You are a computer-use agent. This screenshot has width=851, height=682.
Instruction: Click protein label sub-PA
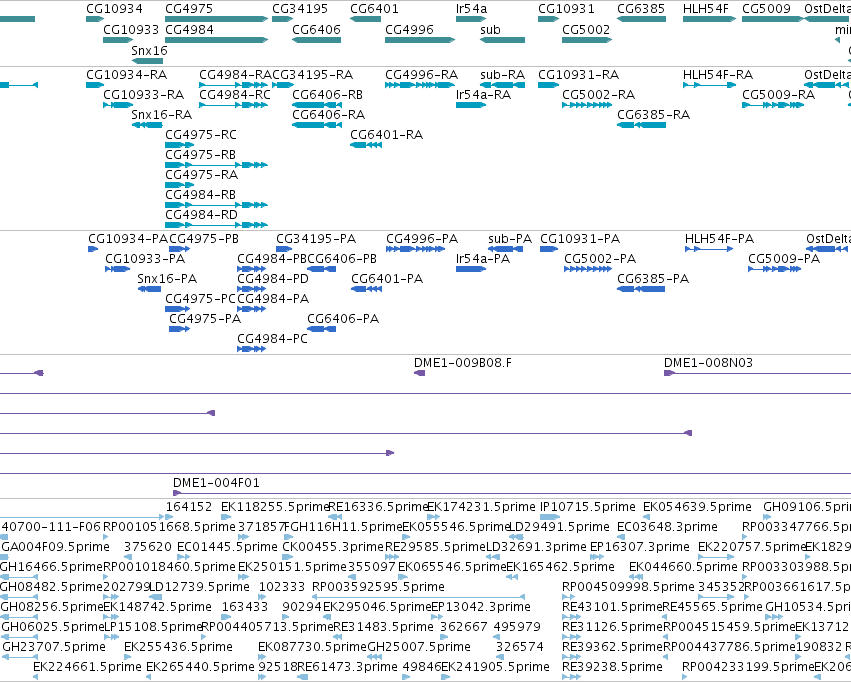tap(510, 239)
